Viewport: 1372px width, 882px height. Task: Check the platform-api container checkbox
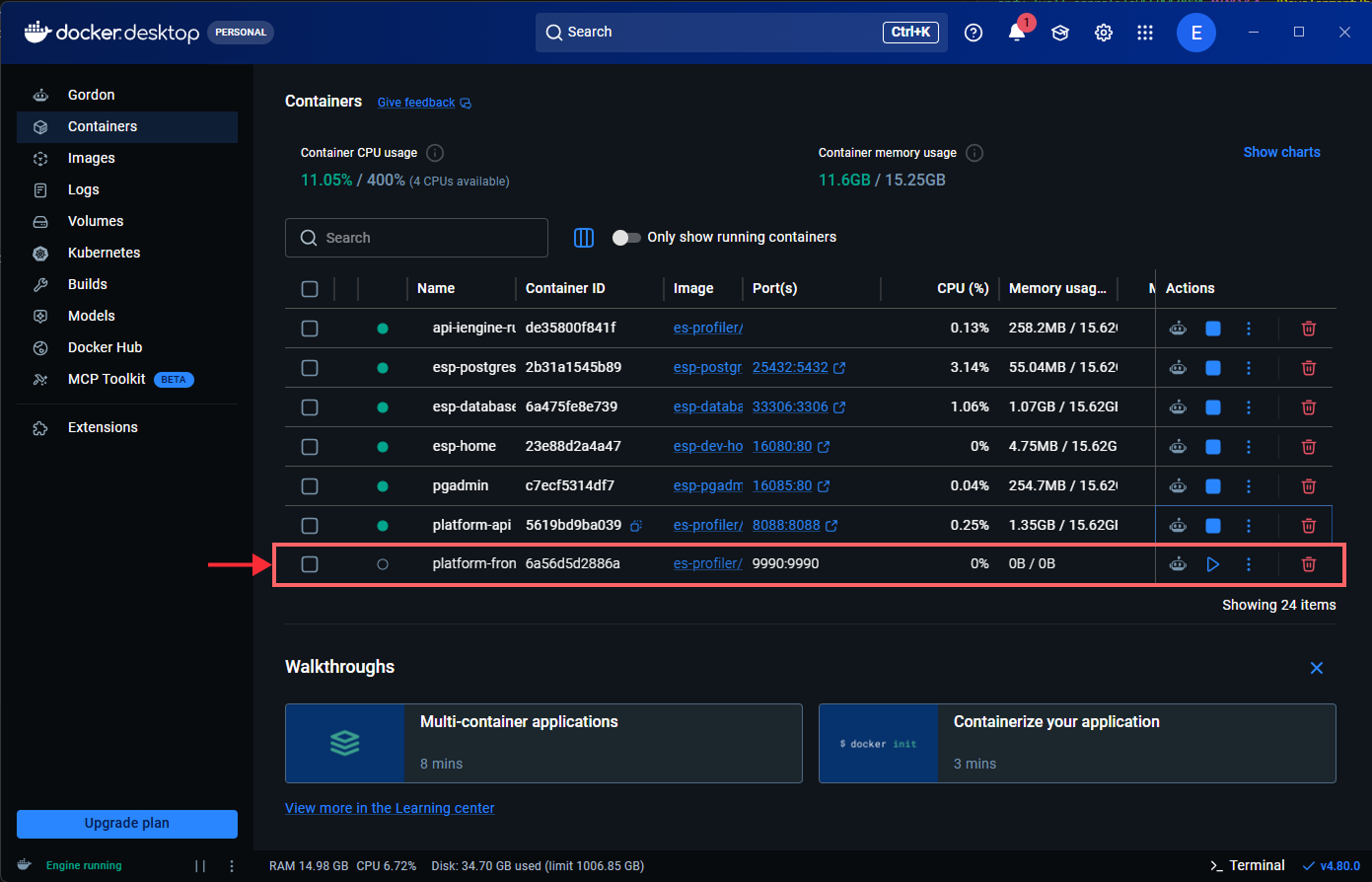310,526
